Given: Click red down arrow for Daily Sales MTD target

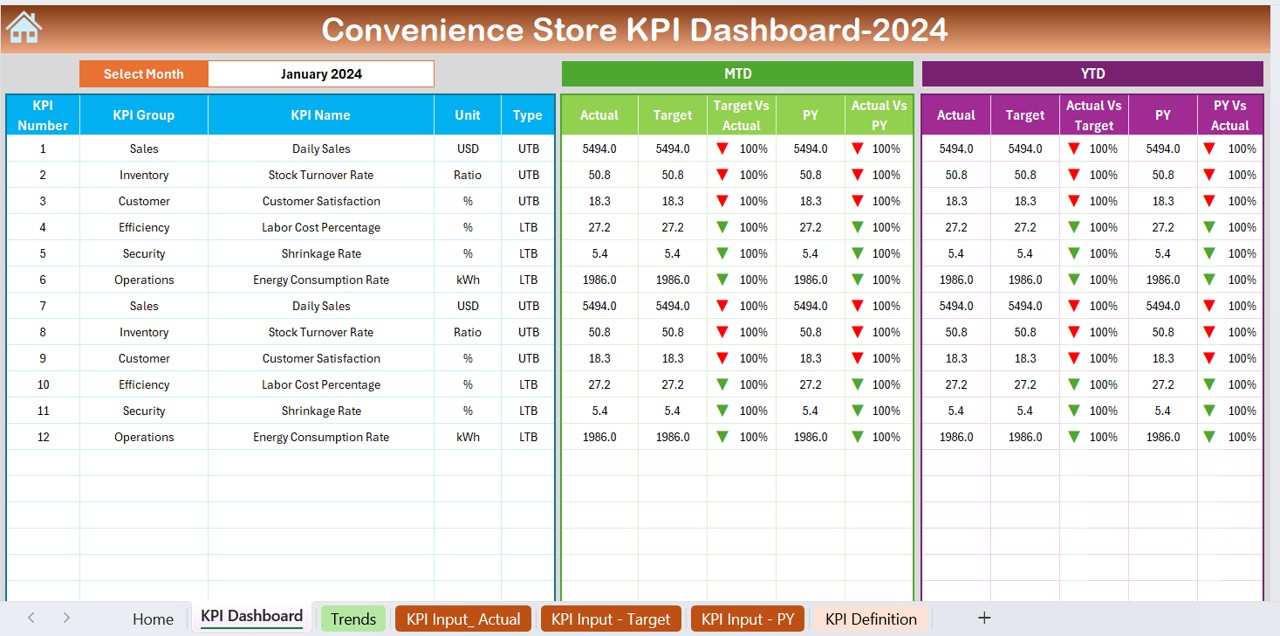Looking at the screenshot, I should point(722,148).
